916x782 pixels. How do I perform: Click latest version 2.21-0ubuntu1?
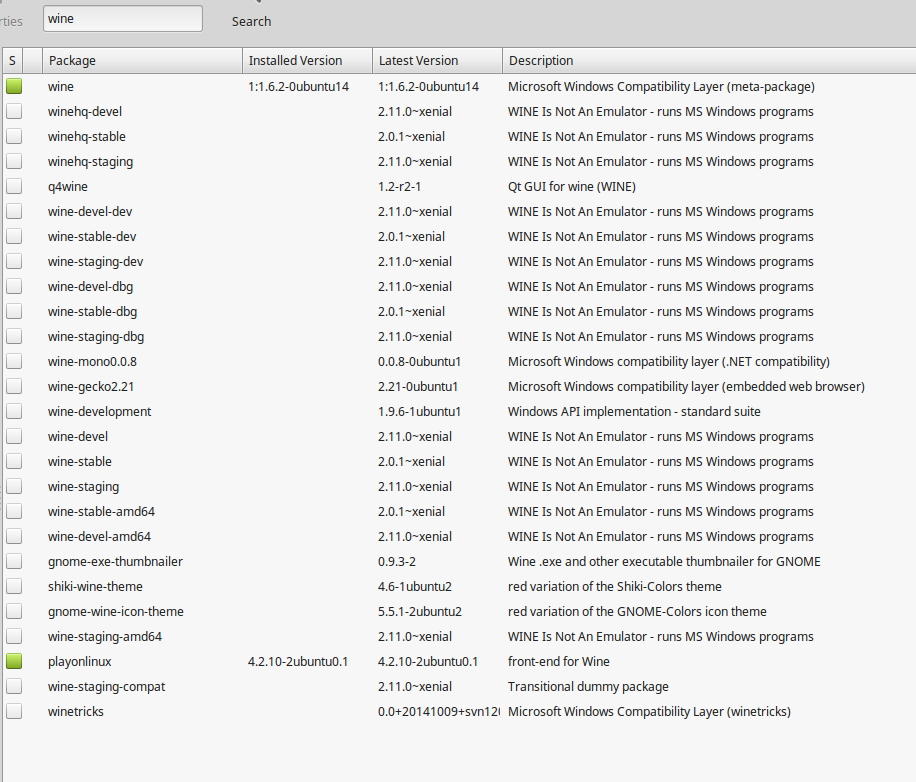tap(418, 387)
